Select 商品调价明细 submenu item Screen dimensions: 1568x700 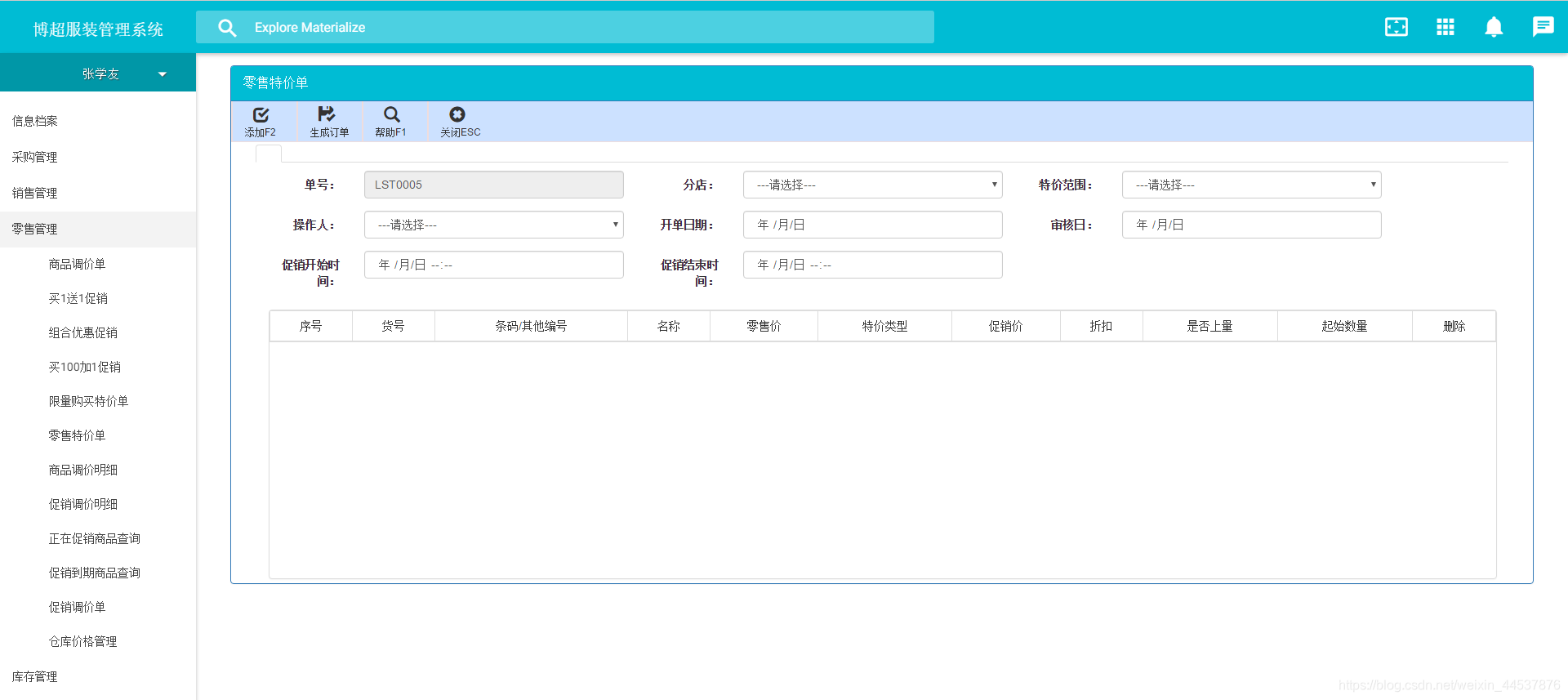(82, 470)
